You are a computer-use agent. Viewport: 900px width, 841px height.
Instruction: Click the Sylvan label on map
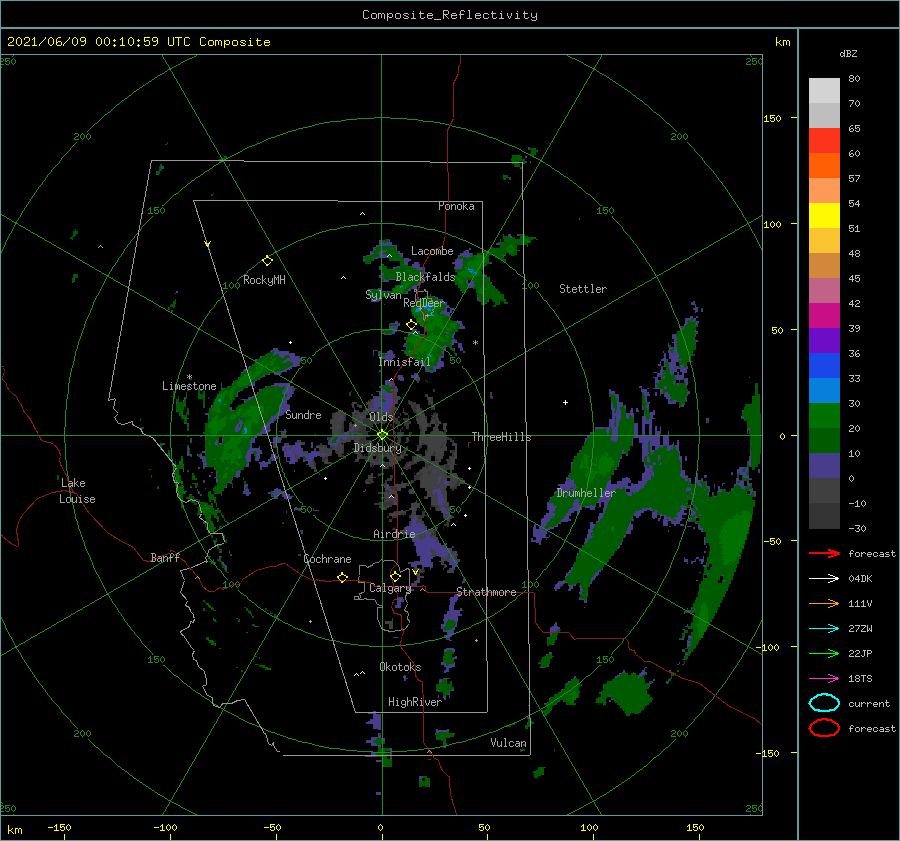pyautogui.click(x=383, y=295)
